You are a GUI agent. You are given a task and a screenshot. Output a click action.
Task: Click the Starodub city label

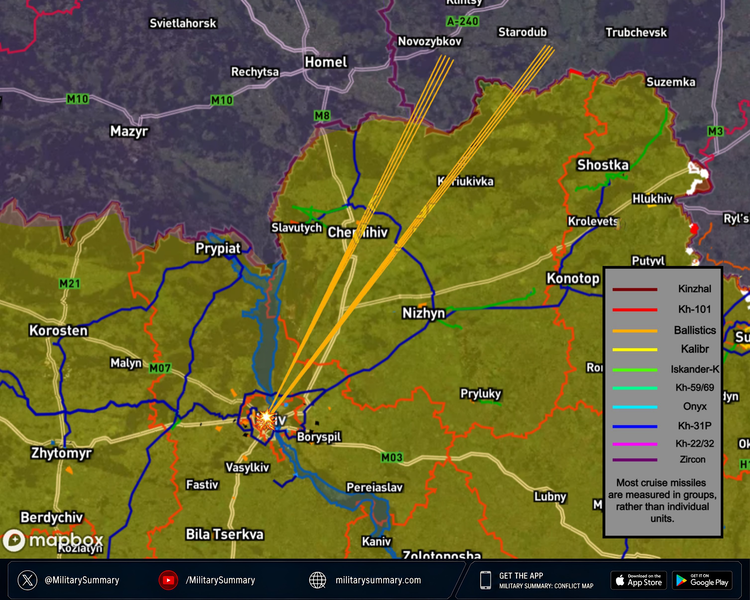coord(522,32)
